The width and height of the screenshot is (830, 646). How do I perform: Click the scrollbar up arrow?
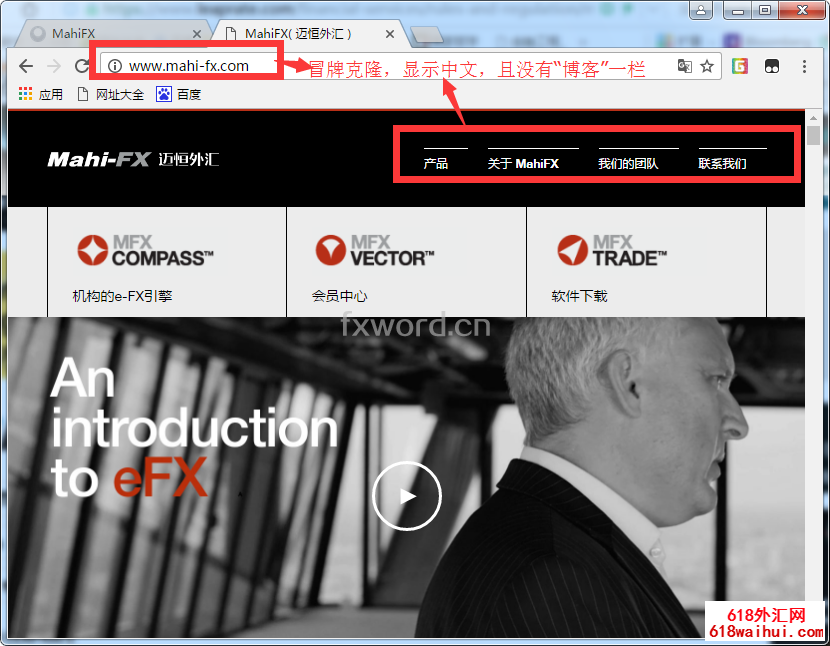(813, 118)
